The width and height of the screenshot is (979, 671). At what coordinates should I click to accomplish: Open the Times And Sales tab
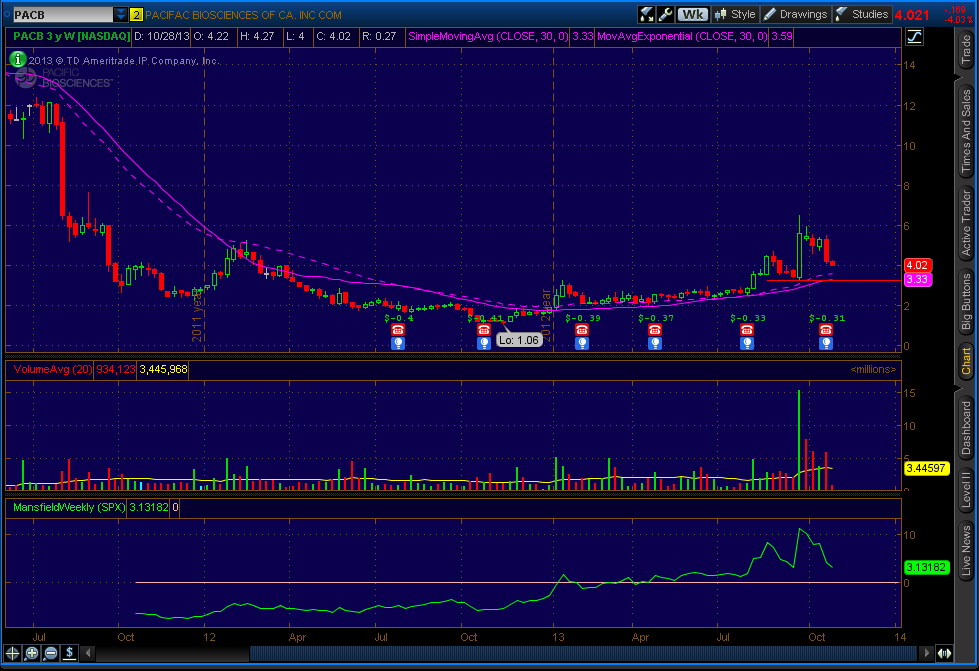(x=966, y=129)
